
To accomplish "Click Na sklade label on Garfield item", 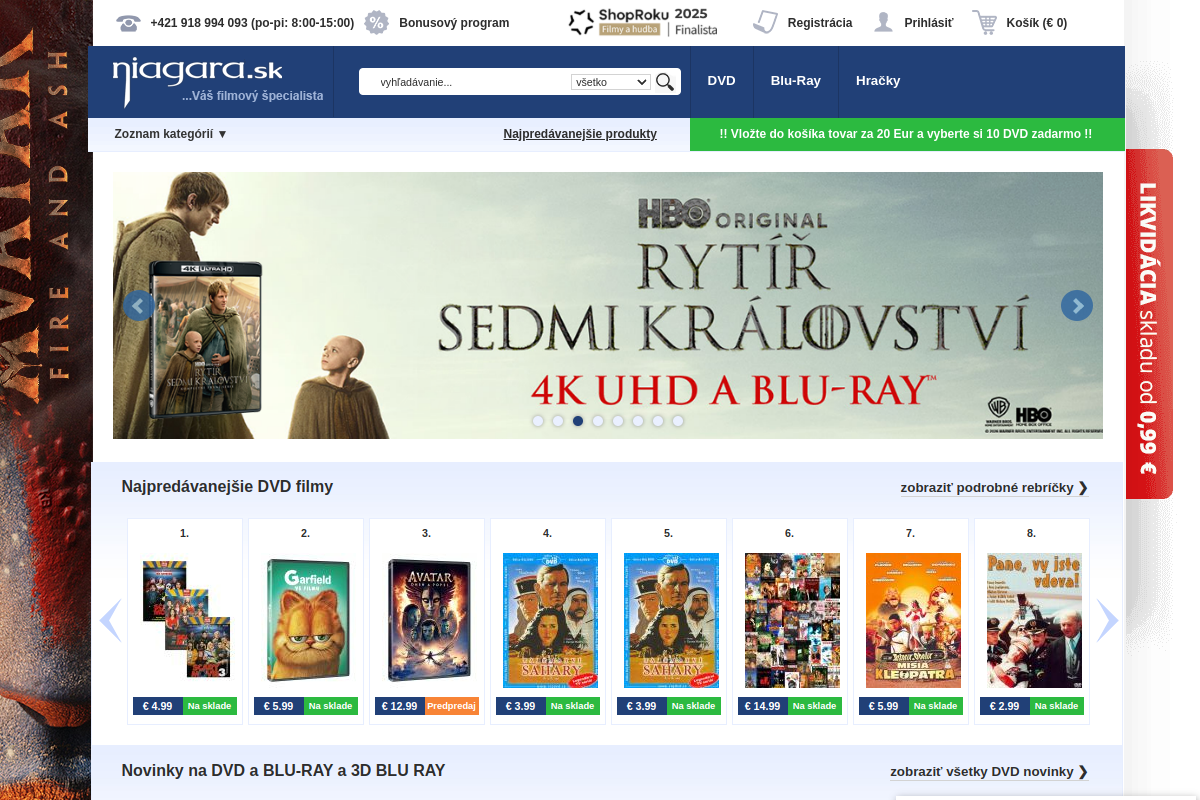I will pos(331,706).
